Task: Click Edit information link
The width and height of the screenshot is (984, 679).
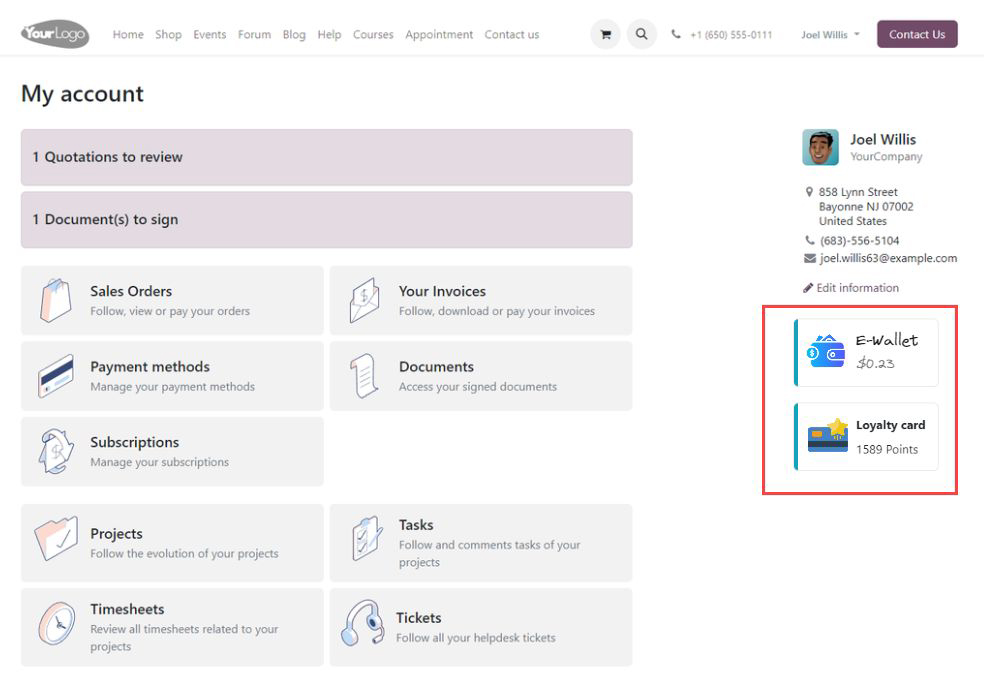Action: pos(857,288)
